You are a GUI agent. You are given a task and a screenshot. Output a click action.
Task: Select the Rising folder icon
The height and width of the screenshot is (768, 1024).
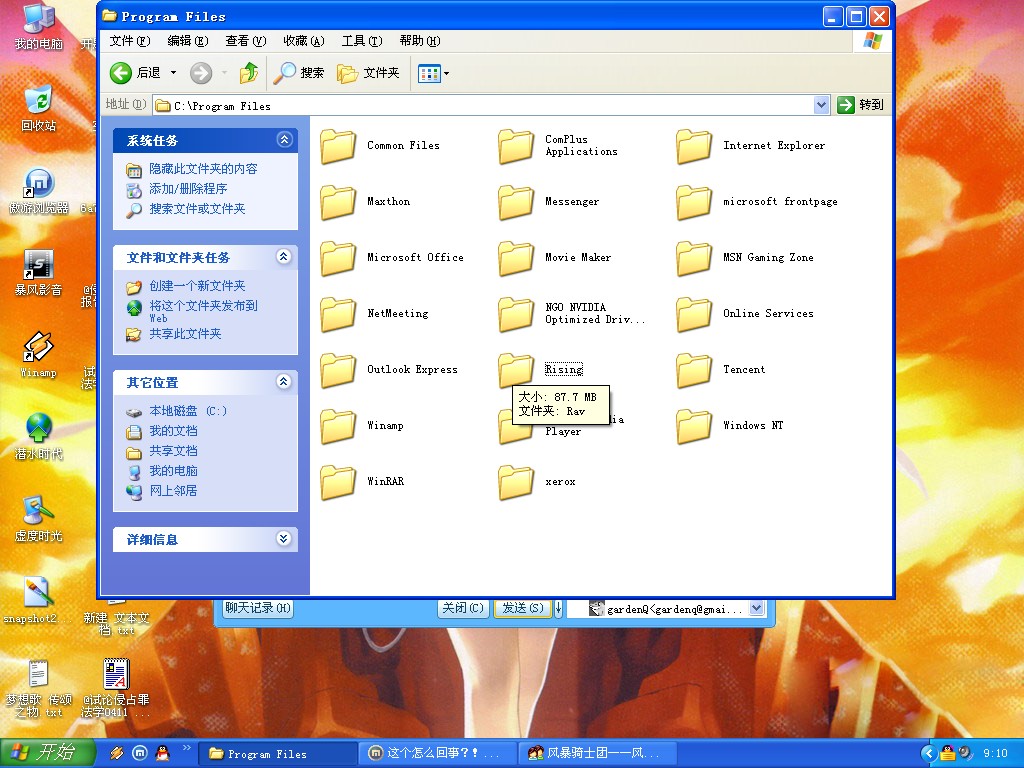[515, 368]
